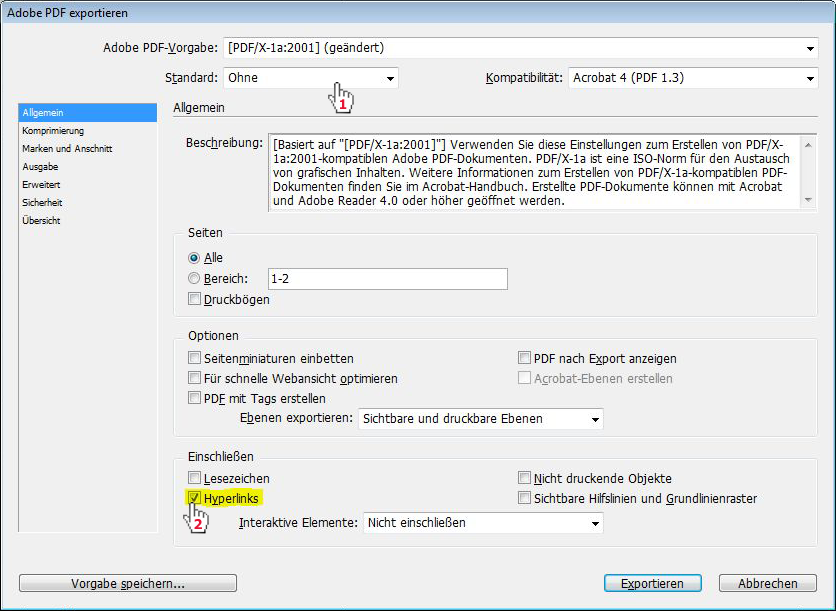The image size is (836, 611).
Task: Check Sichtbare Hilfslinien und Grundlinienraster
Action: pyautogui.click(x=525, y=498)
